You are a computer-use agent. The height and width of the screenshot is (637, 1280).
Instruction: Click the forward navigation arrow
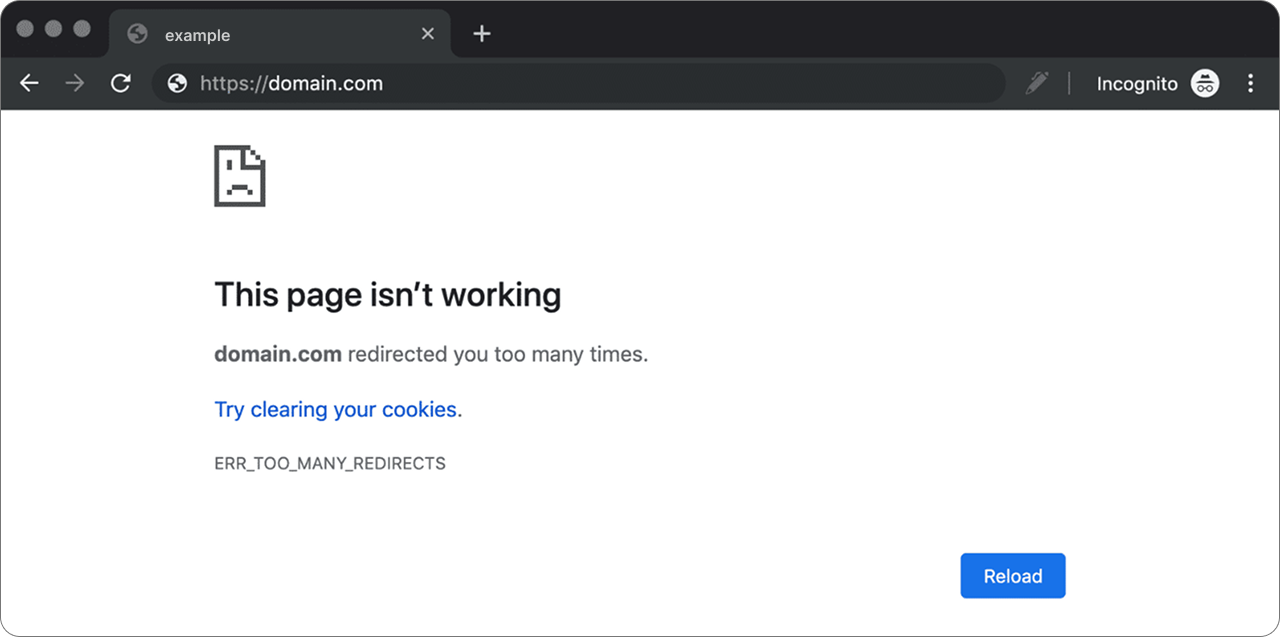pos(75,84)
